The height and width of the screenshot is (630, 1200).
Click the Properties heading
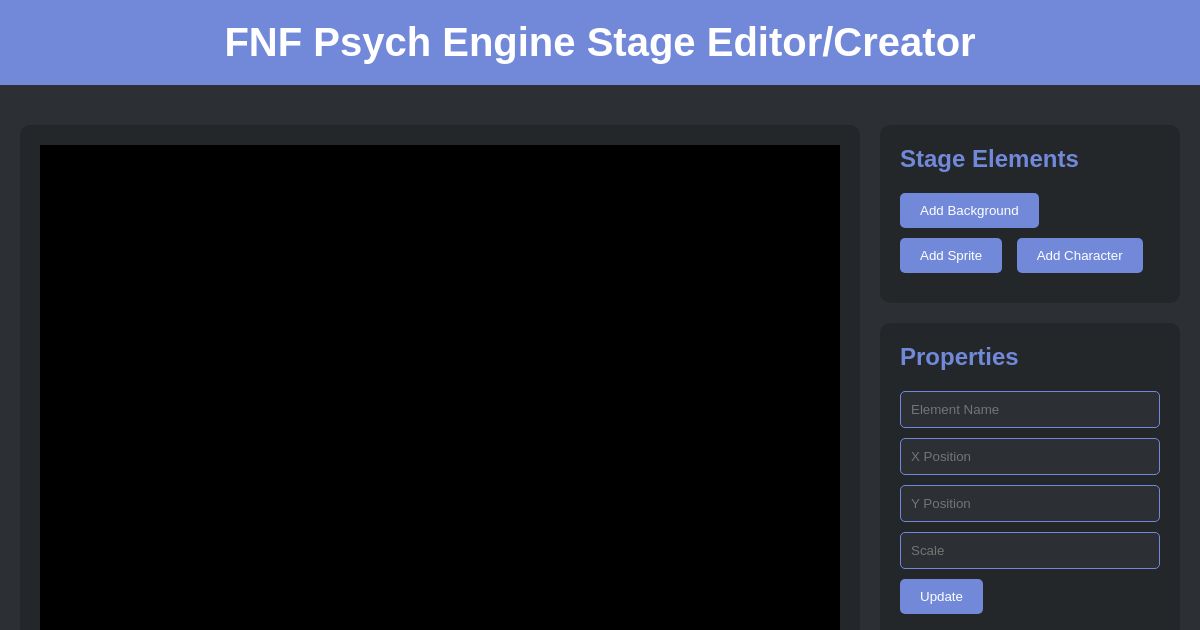point(958,357)
